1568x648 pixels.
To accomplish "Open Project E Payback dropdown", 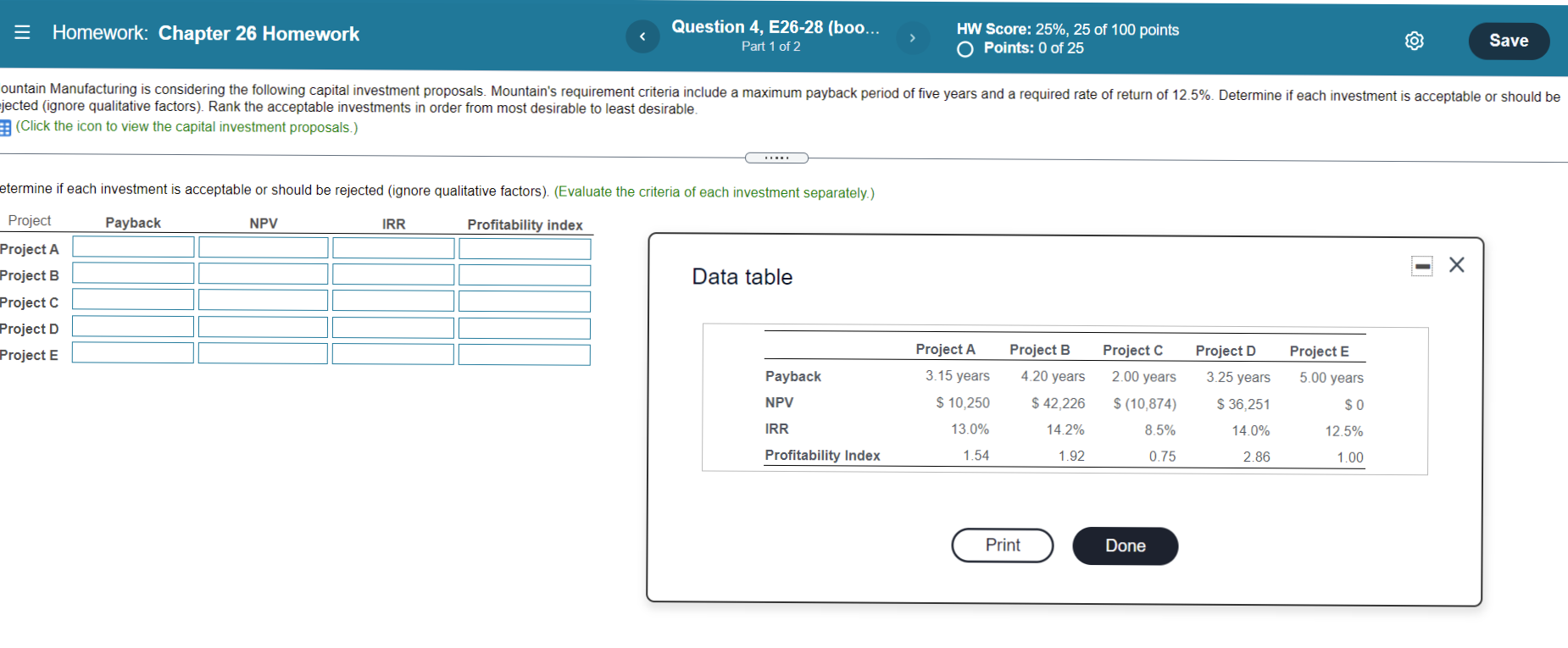I will click(x=133, y=352).
